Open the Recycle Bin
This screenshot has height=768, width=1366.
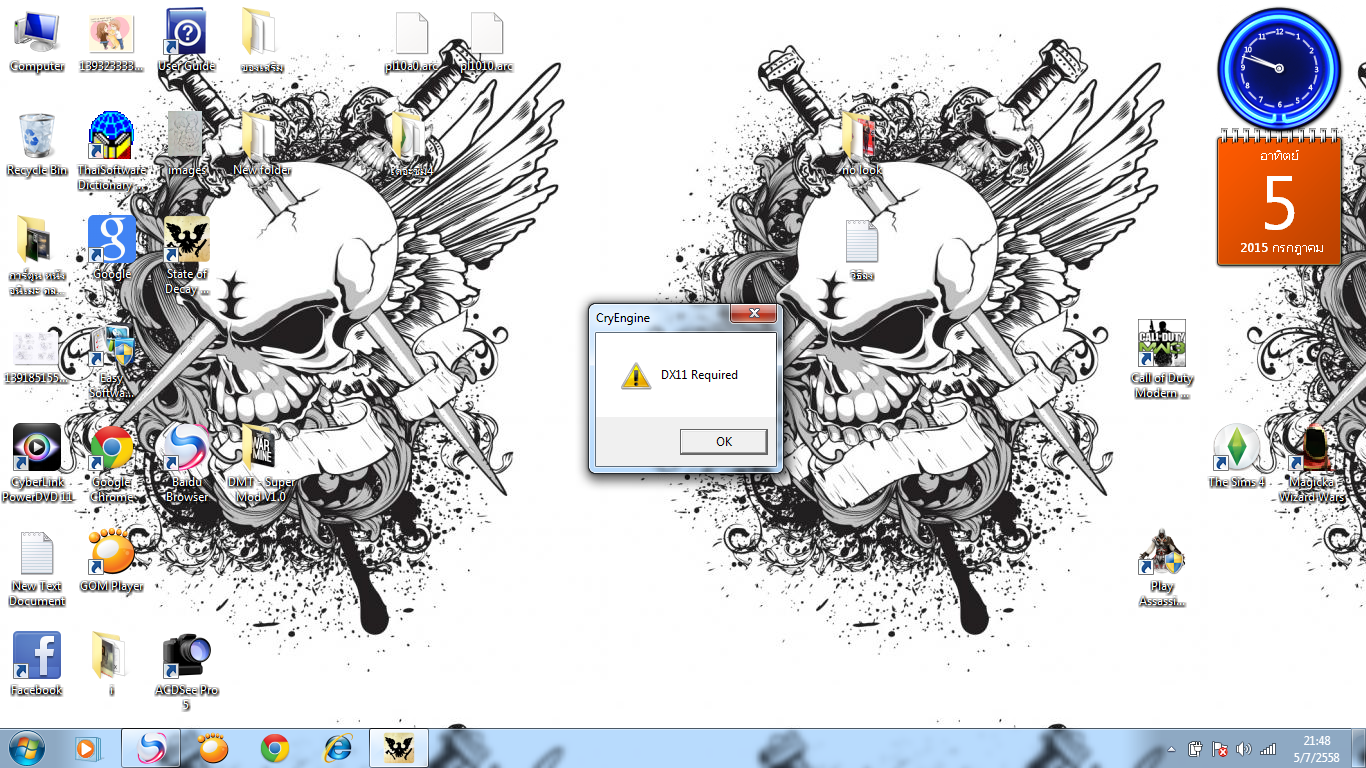coord(37,136)
